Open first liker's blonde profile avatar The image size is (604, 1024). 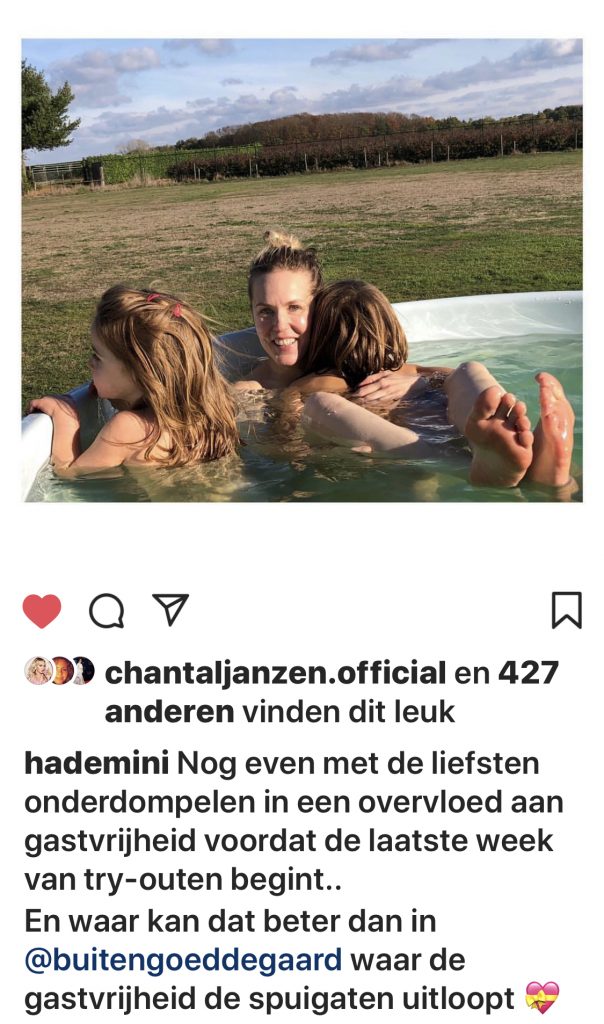[x=38, y=671]
